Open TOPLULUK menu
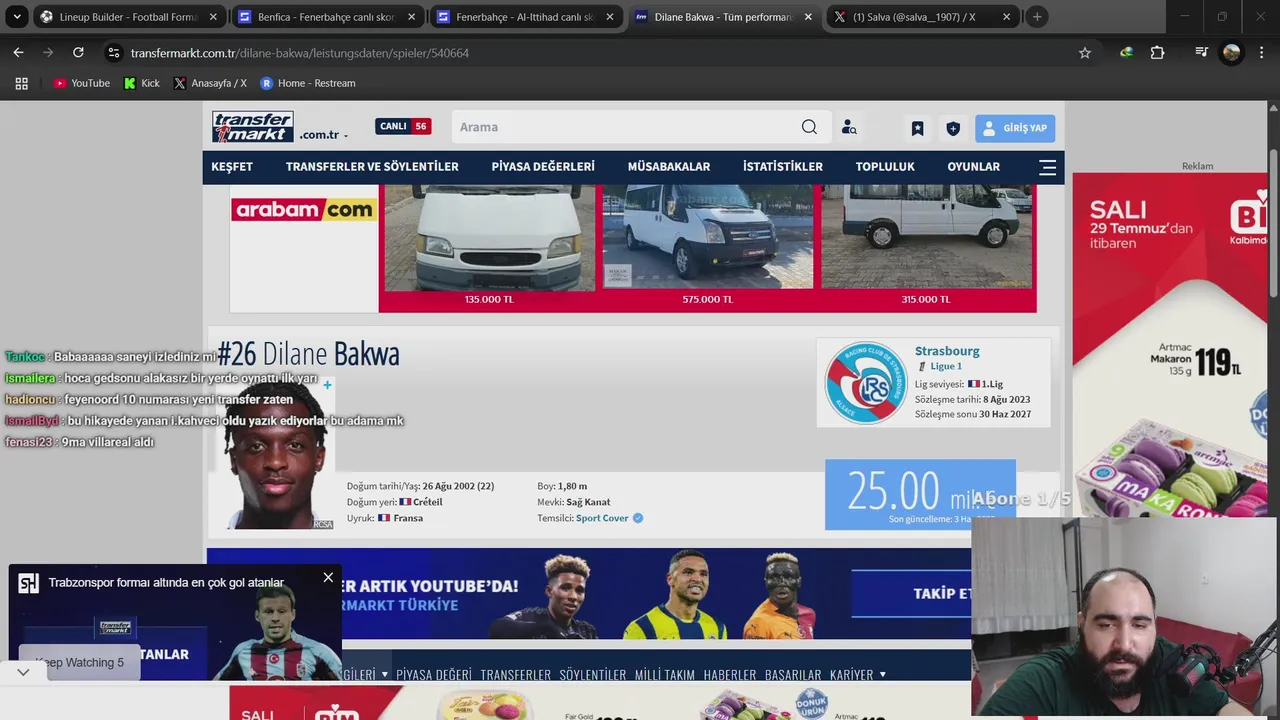1280x720 pixels. point(885,167)
